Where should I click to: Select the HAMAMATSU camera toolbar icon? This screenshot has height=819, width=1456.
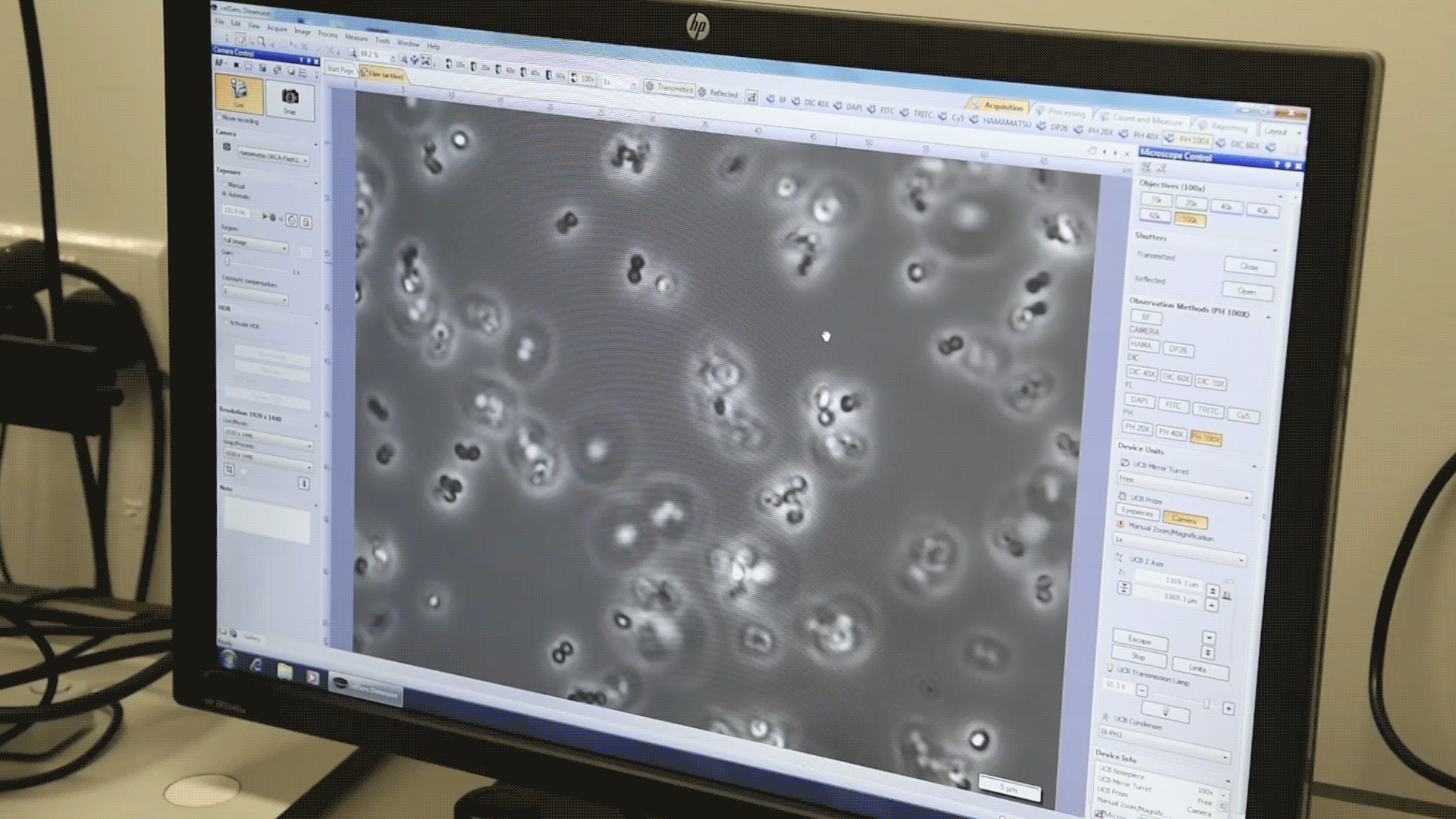point(1002,121)
